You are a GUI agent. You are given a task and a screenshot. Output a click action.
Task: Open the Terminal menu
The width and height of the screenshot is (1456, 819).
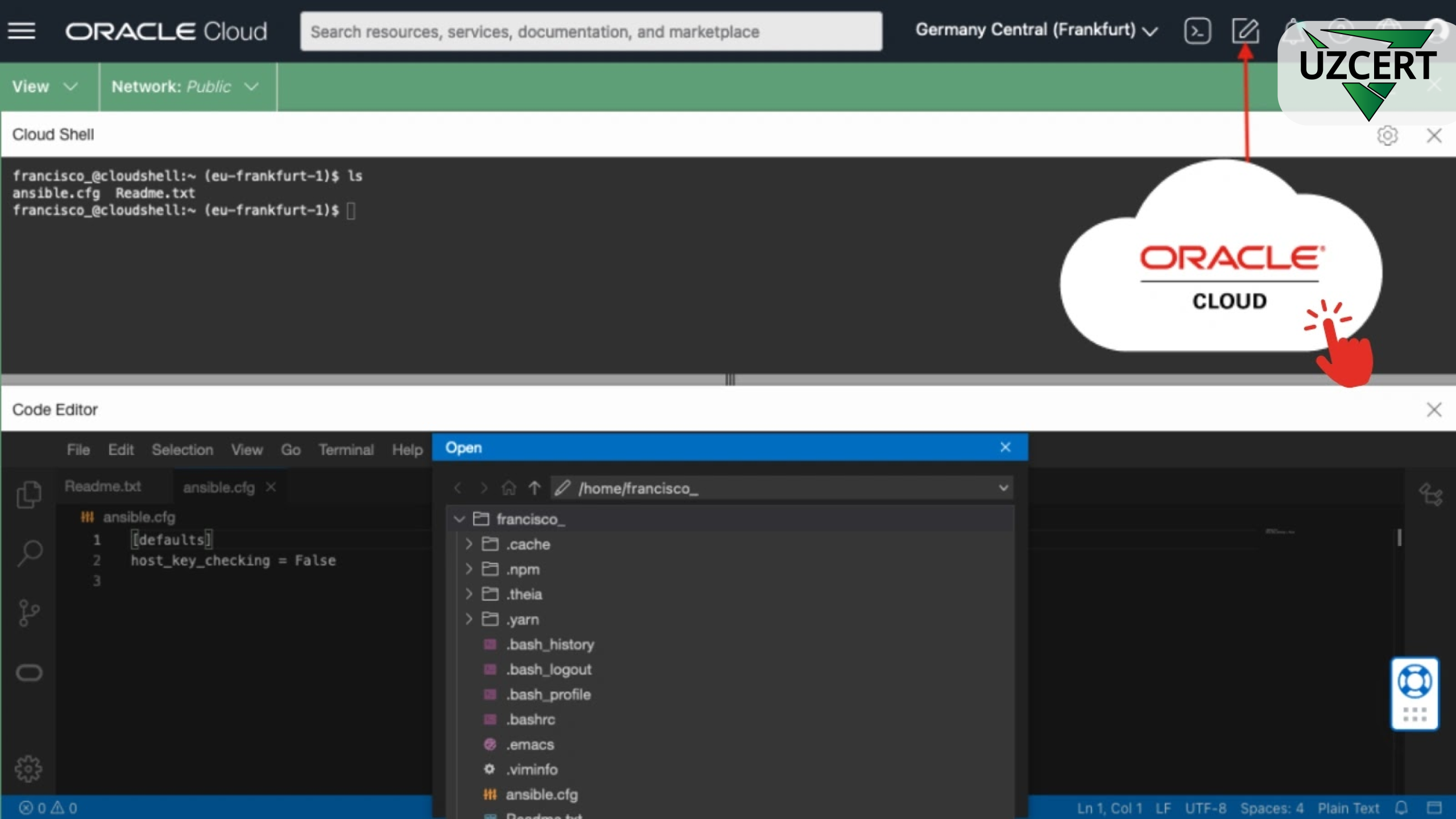point(346,449)
